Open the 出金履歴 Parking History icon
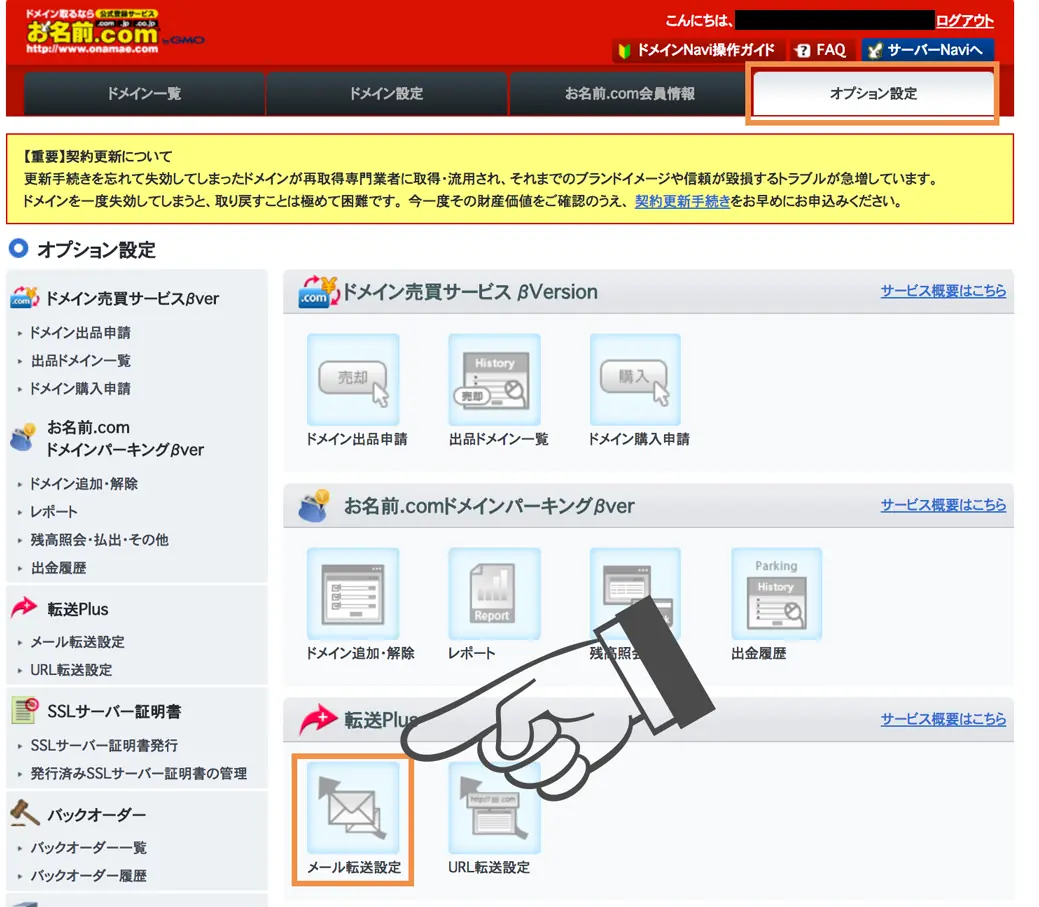 point(777,594)
